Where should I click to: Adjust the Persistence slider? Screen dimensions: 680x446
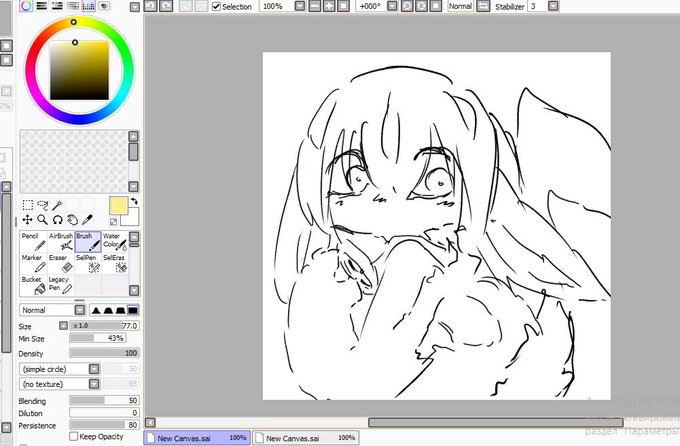[105, 425]
